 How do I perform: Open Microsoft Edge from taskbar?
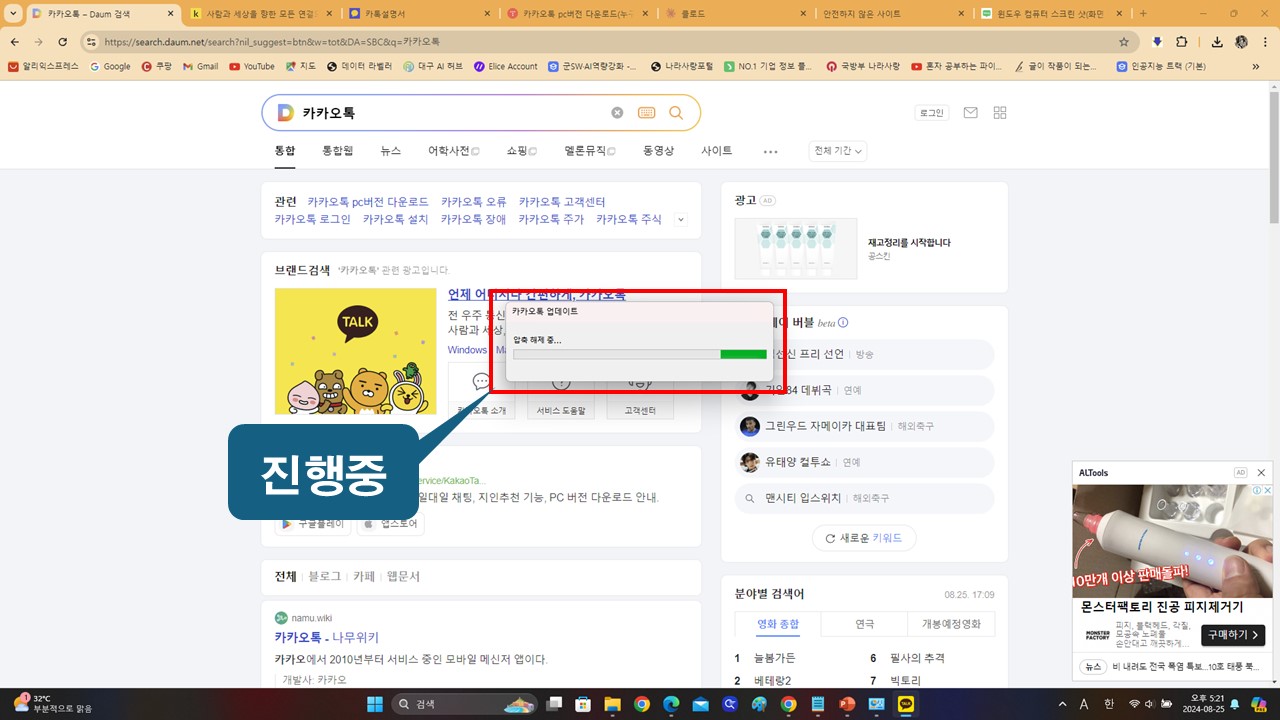click(671, 704)
